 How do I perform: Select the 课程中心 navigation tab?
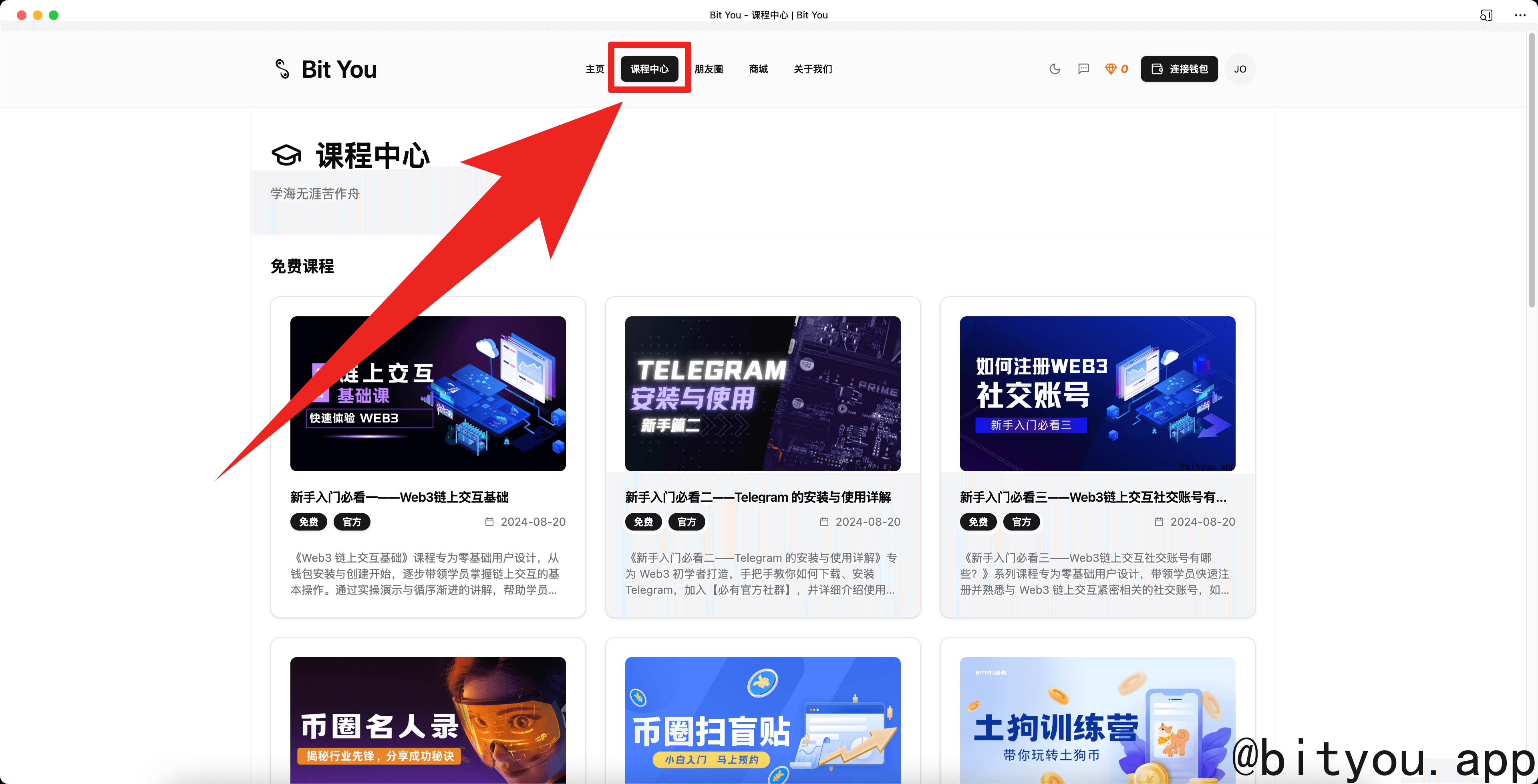point(650,69)
